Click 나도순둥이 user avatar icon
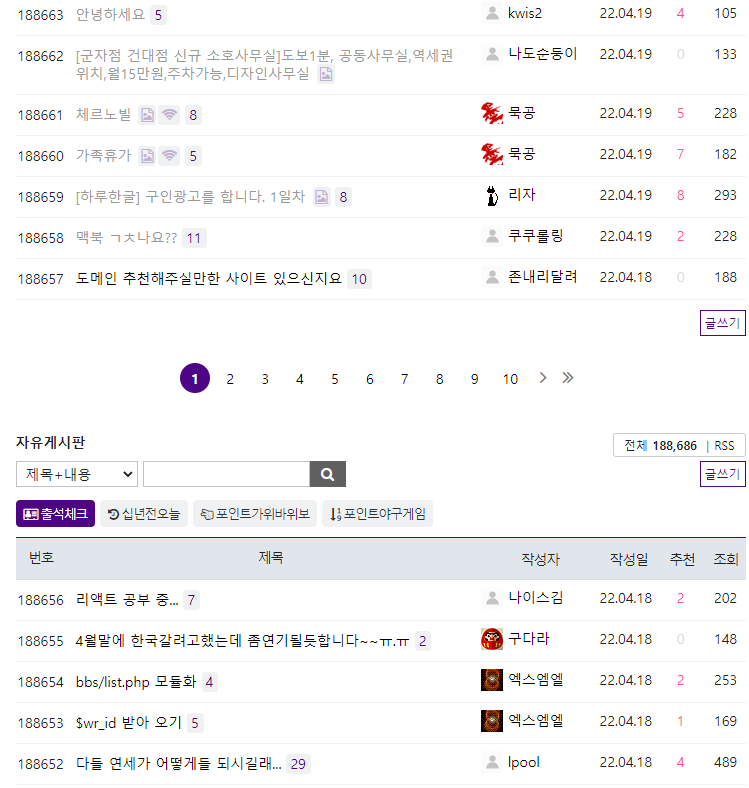 pos(492,54)
